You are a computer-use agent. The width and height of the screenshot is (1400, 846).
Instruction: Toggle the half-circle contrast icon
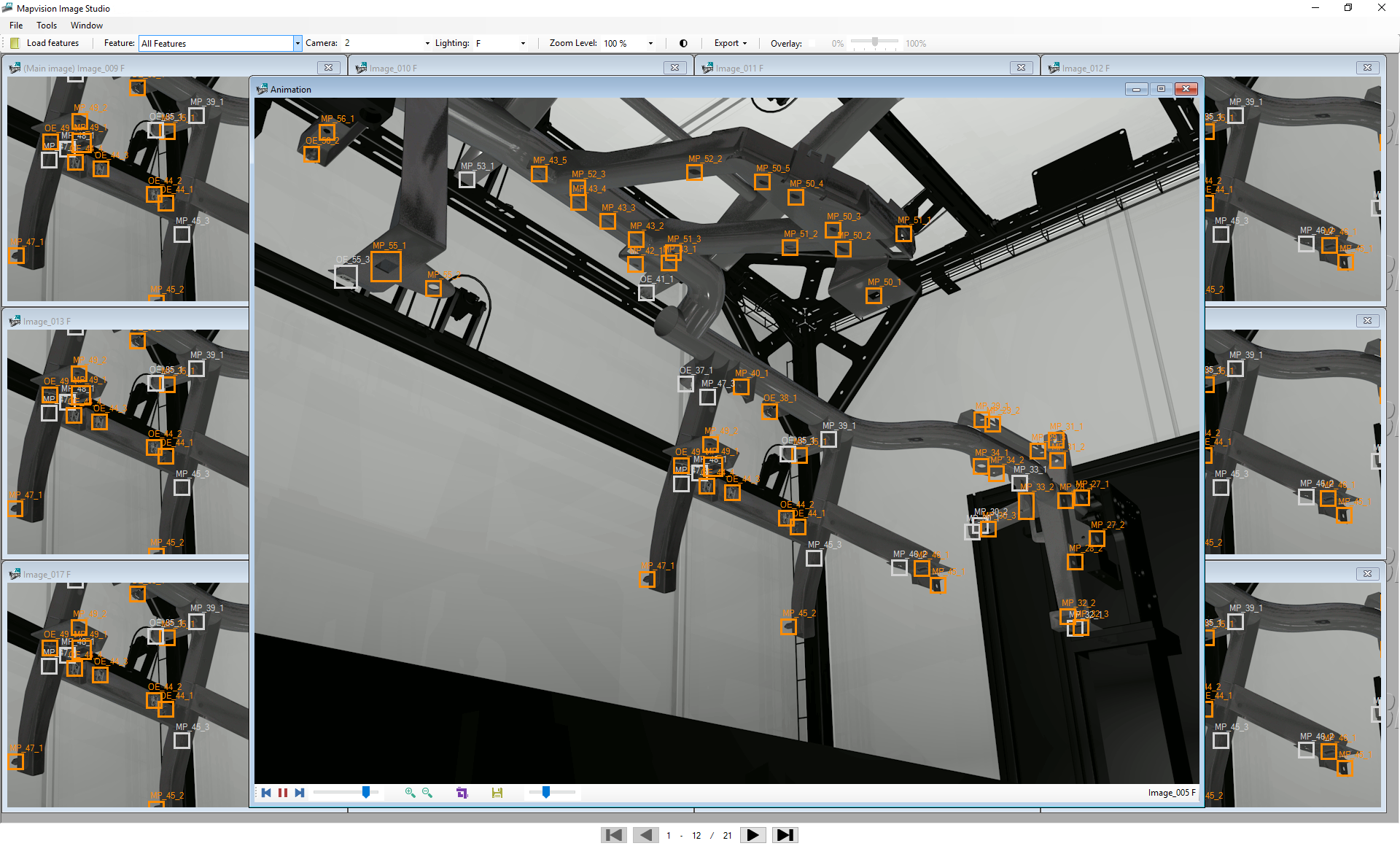coord(683,43)
